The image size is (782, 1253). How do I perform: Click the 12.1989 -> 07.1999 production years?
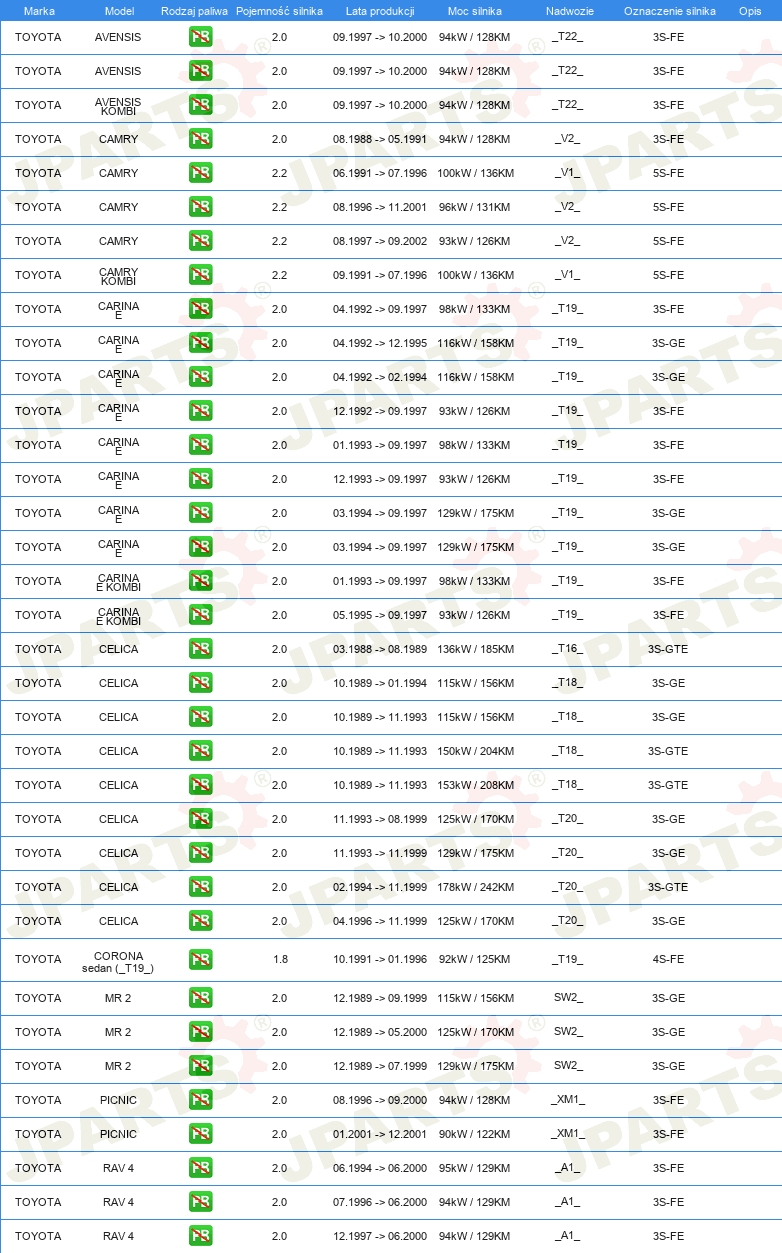(380, 1066)
